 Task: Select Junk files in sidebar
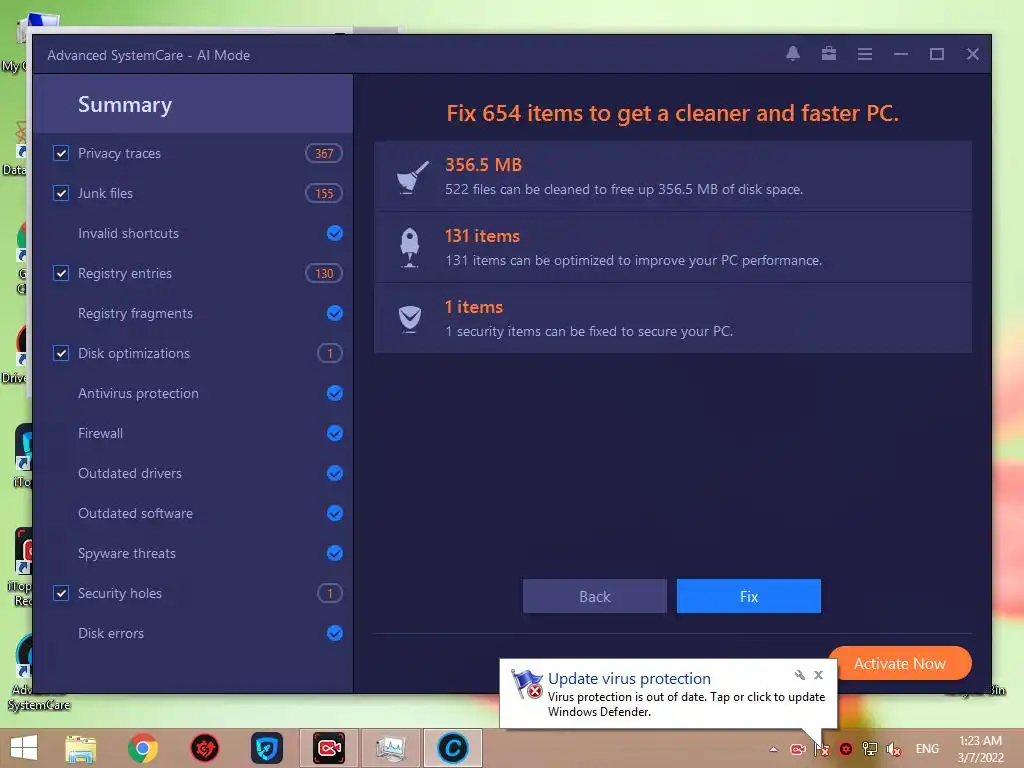click(105, 193)
